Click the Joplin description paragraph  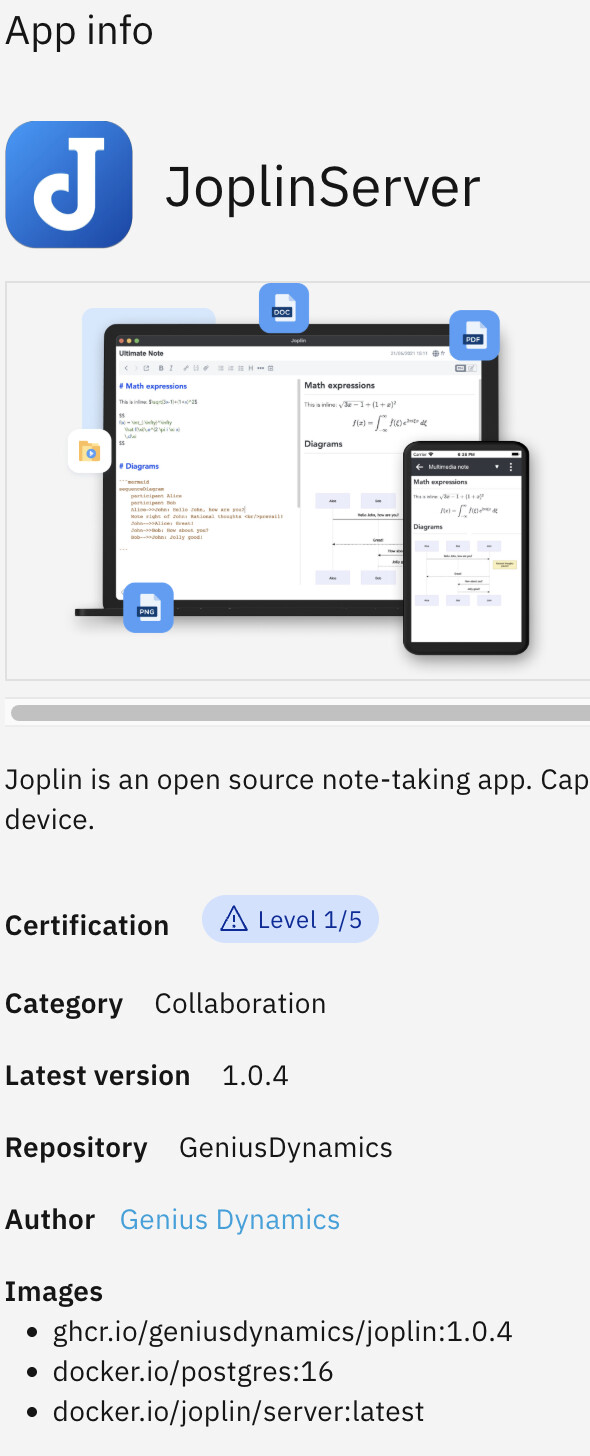tap(297, 799)
